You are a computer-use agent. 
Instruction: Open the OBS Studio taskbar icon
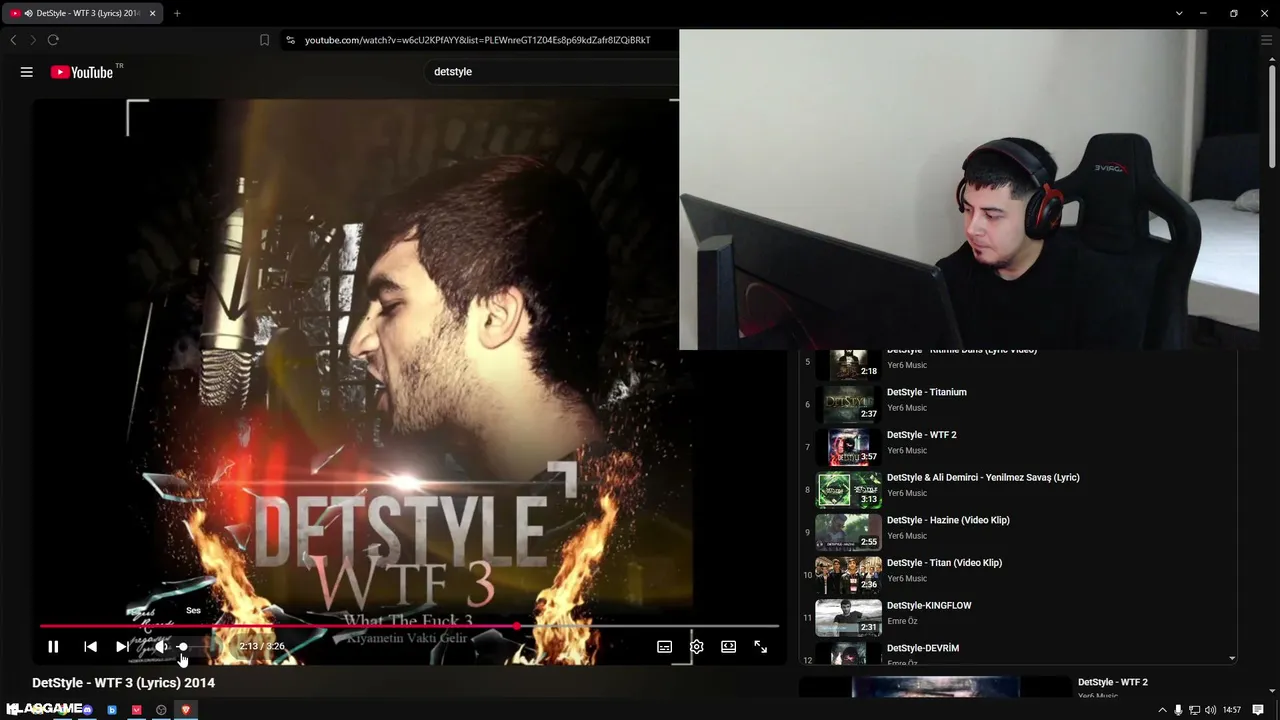pyautogui.click(x=161, y=710)
